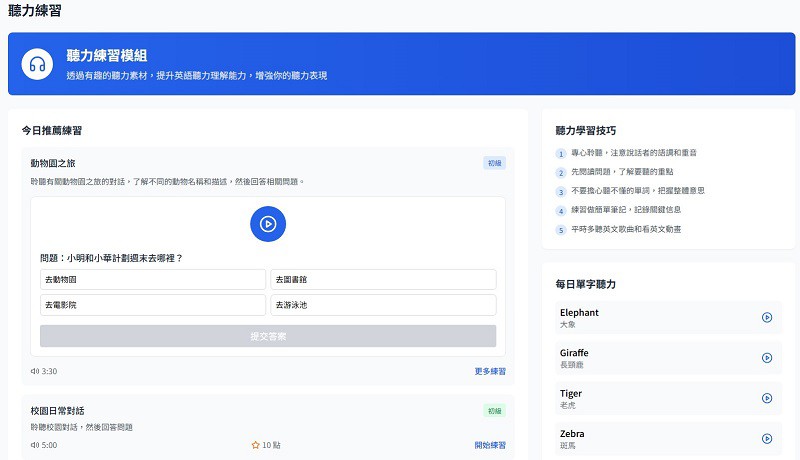Screen dimensions: 800x460
Task: Click the star icon beside 10 點
Action: pos(256,445)
